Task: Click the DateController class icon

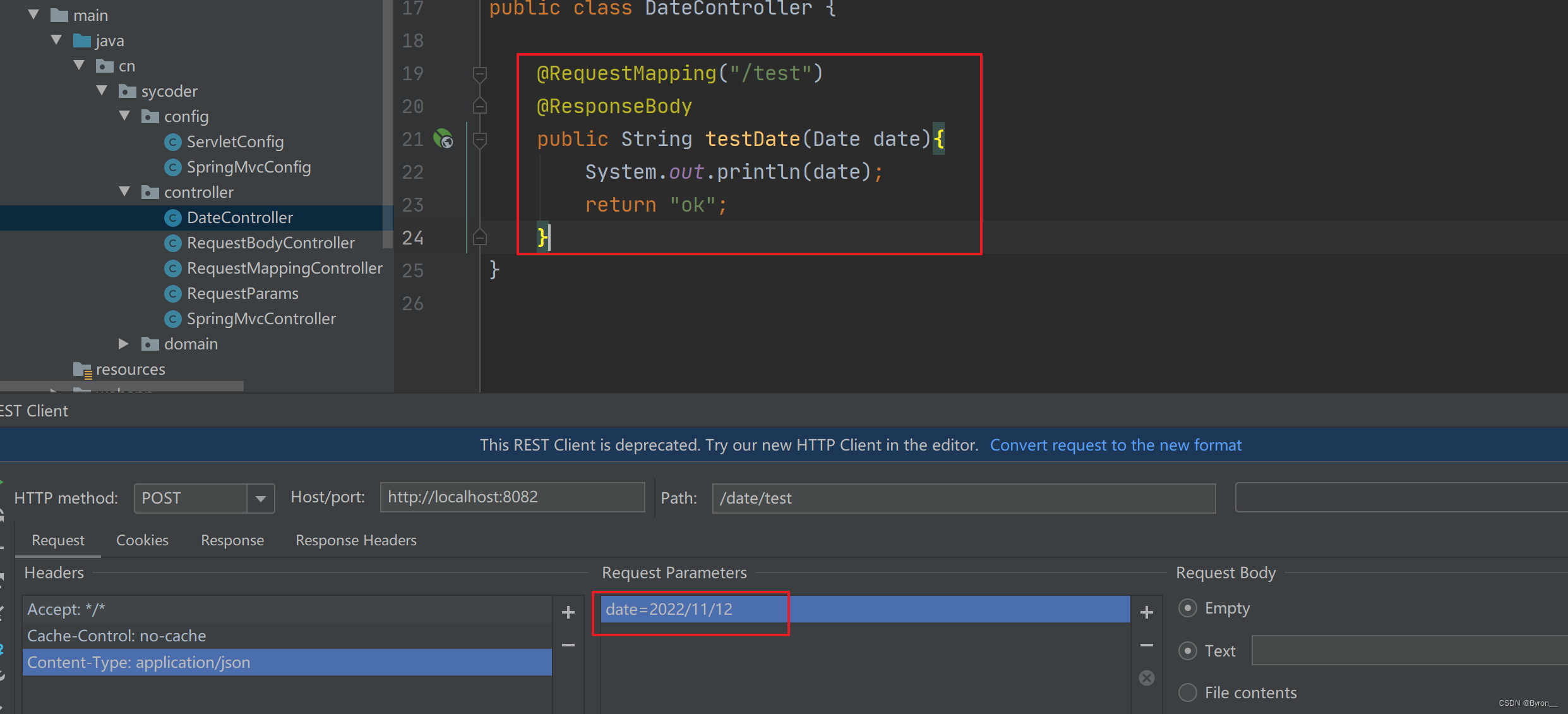Action: point(173,218)
